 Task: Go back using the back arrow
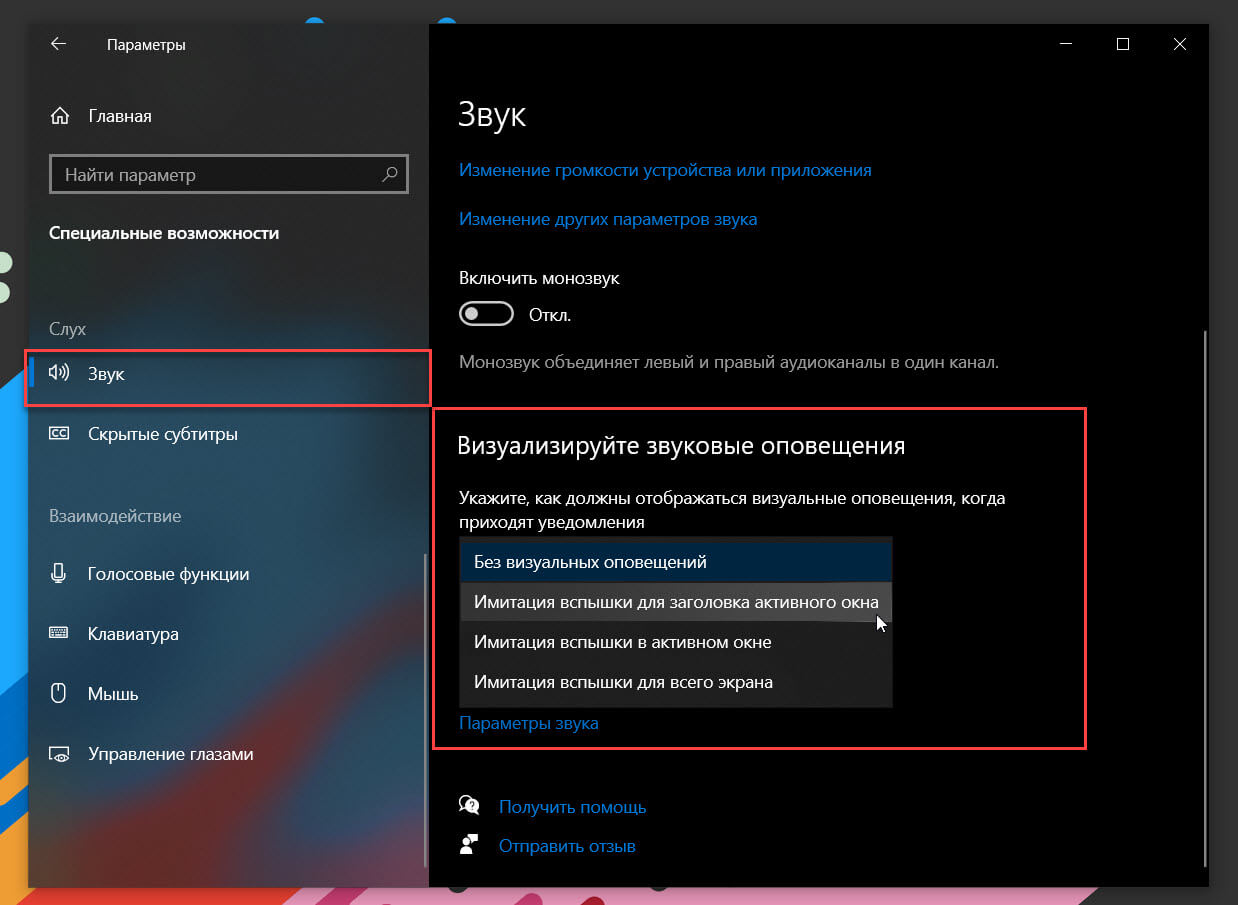click(58, 44)
